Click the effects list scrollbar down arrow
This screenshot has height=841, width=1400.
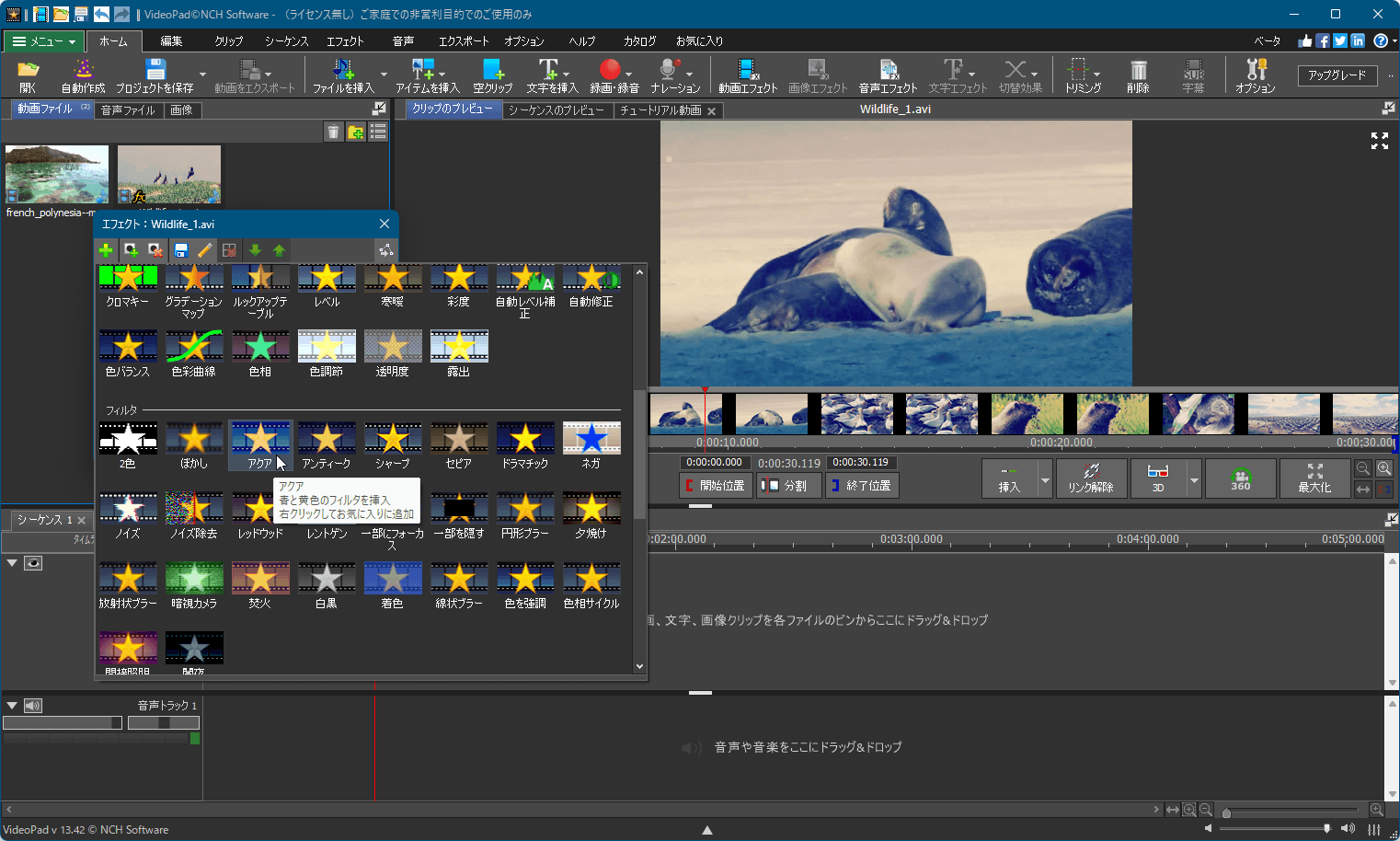pyautogui.click(x=639, y=666)
